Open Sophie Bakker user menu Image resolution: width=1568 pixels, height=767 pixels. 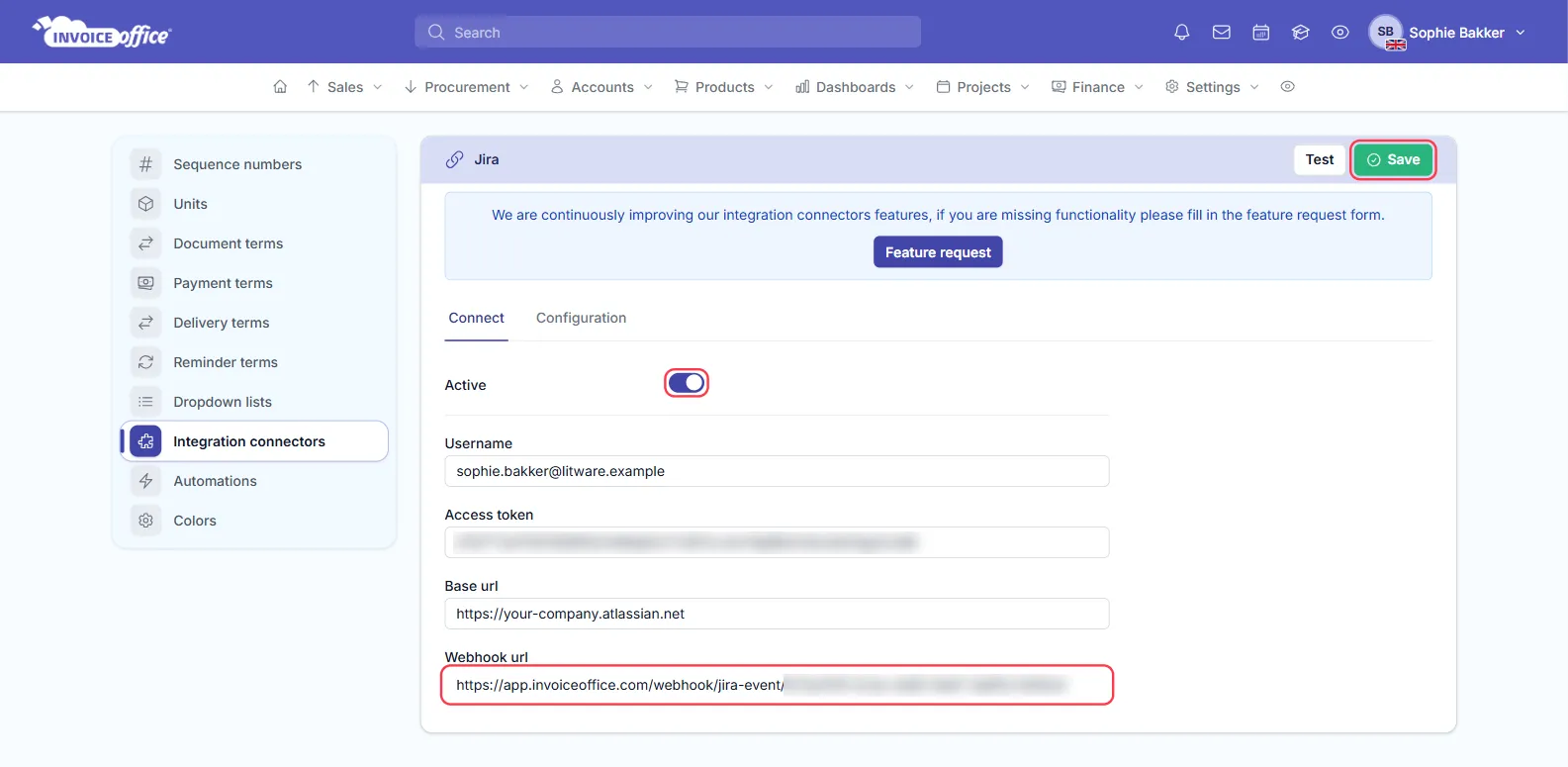coord(1447,33)
